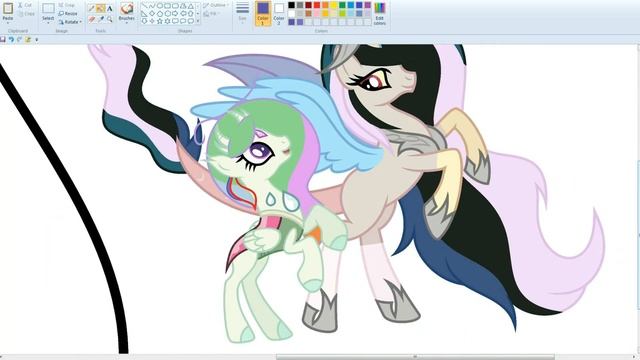Save using the quick access icon

(3, 40)
